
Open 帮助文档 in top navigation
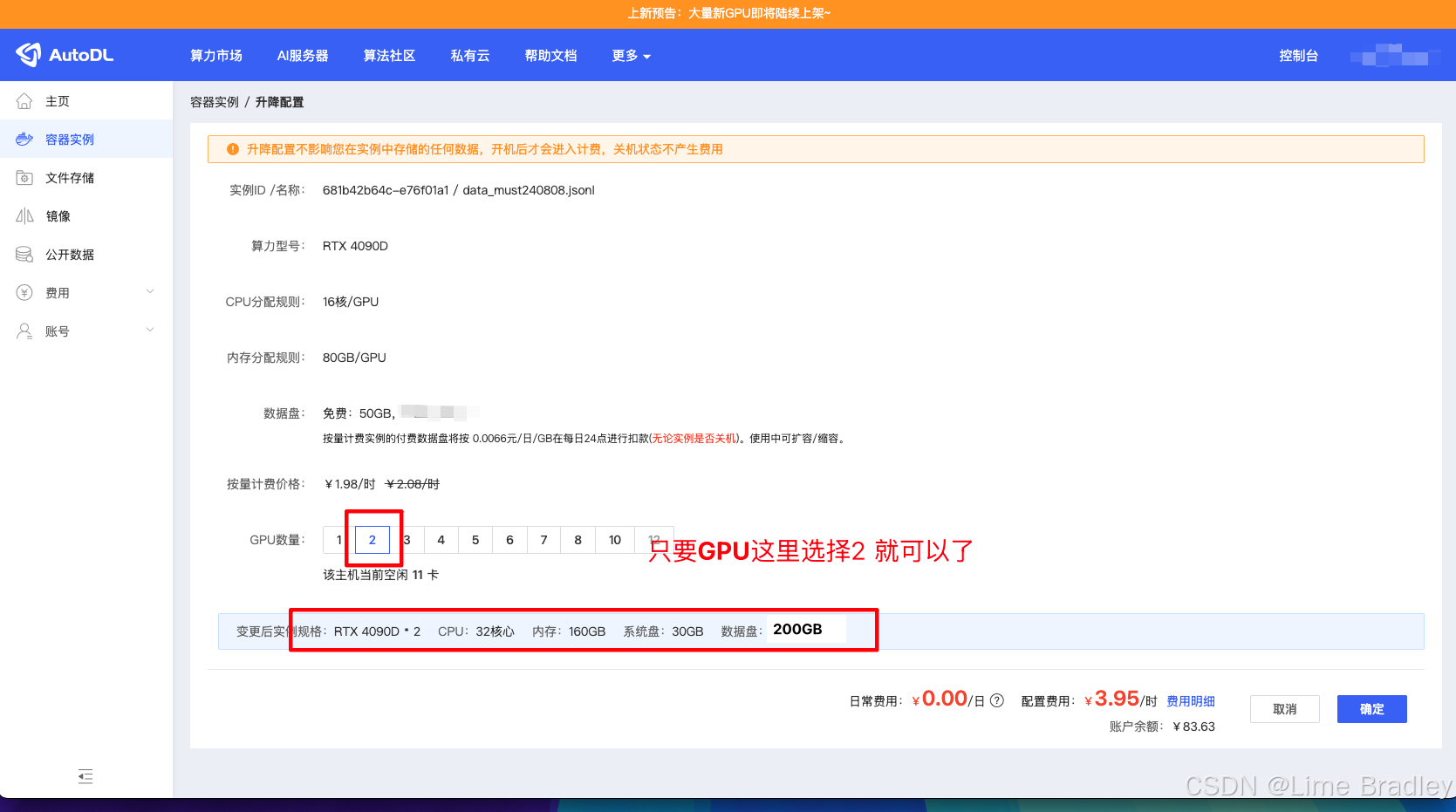coord(550,56)
